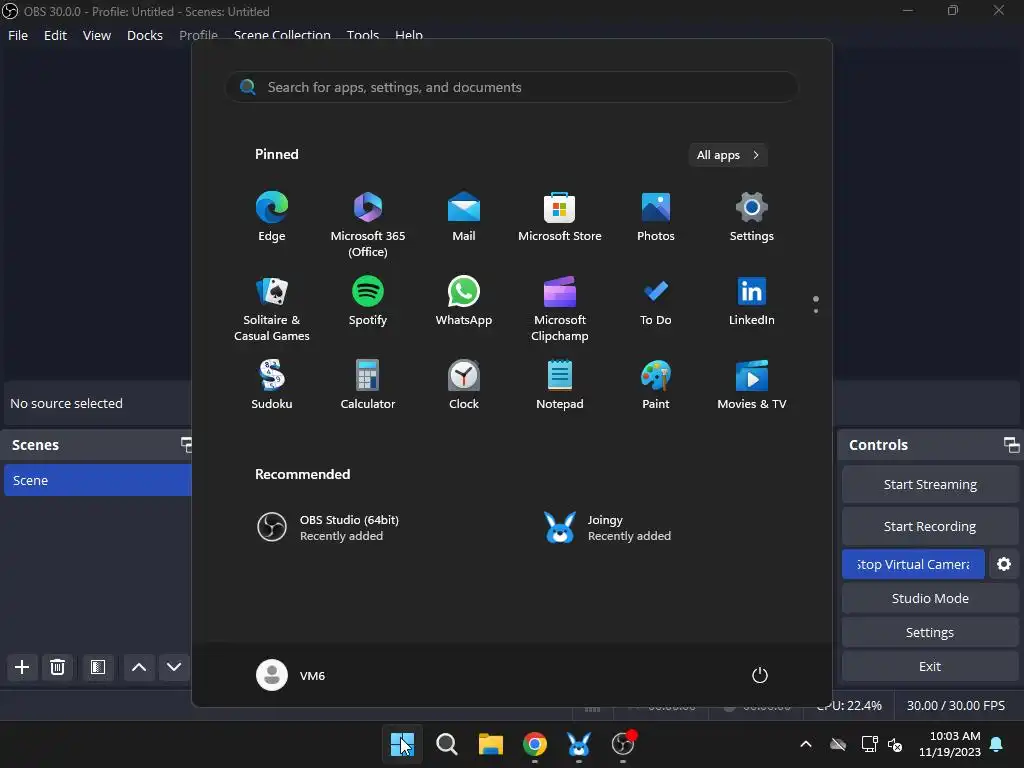The image size is (1024, 768).
Task: Open WhatsApp from Start menu
Action: coord(464,302)
